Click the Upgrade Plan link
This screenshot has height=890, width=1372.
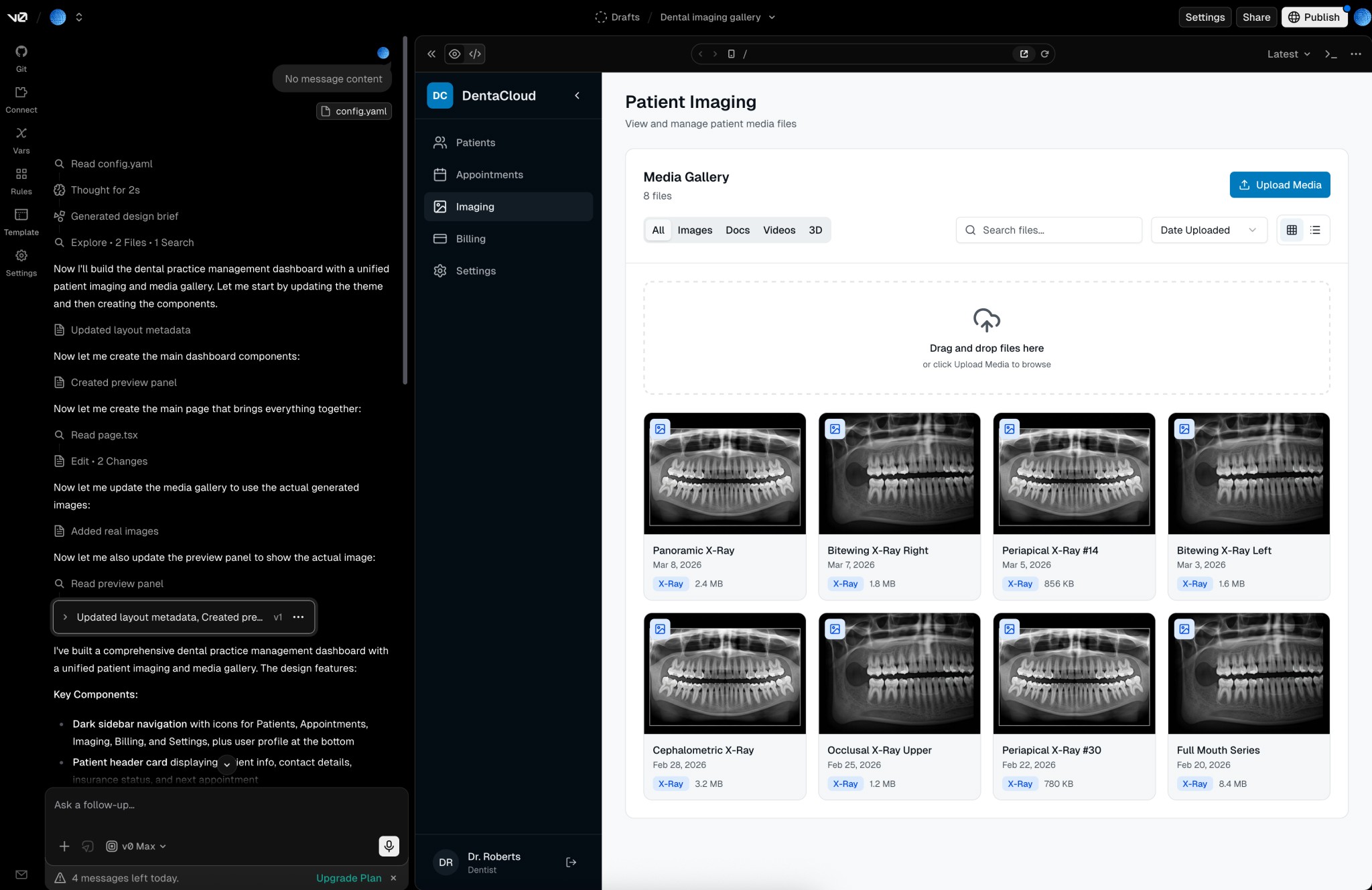tap(348, 878)
